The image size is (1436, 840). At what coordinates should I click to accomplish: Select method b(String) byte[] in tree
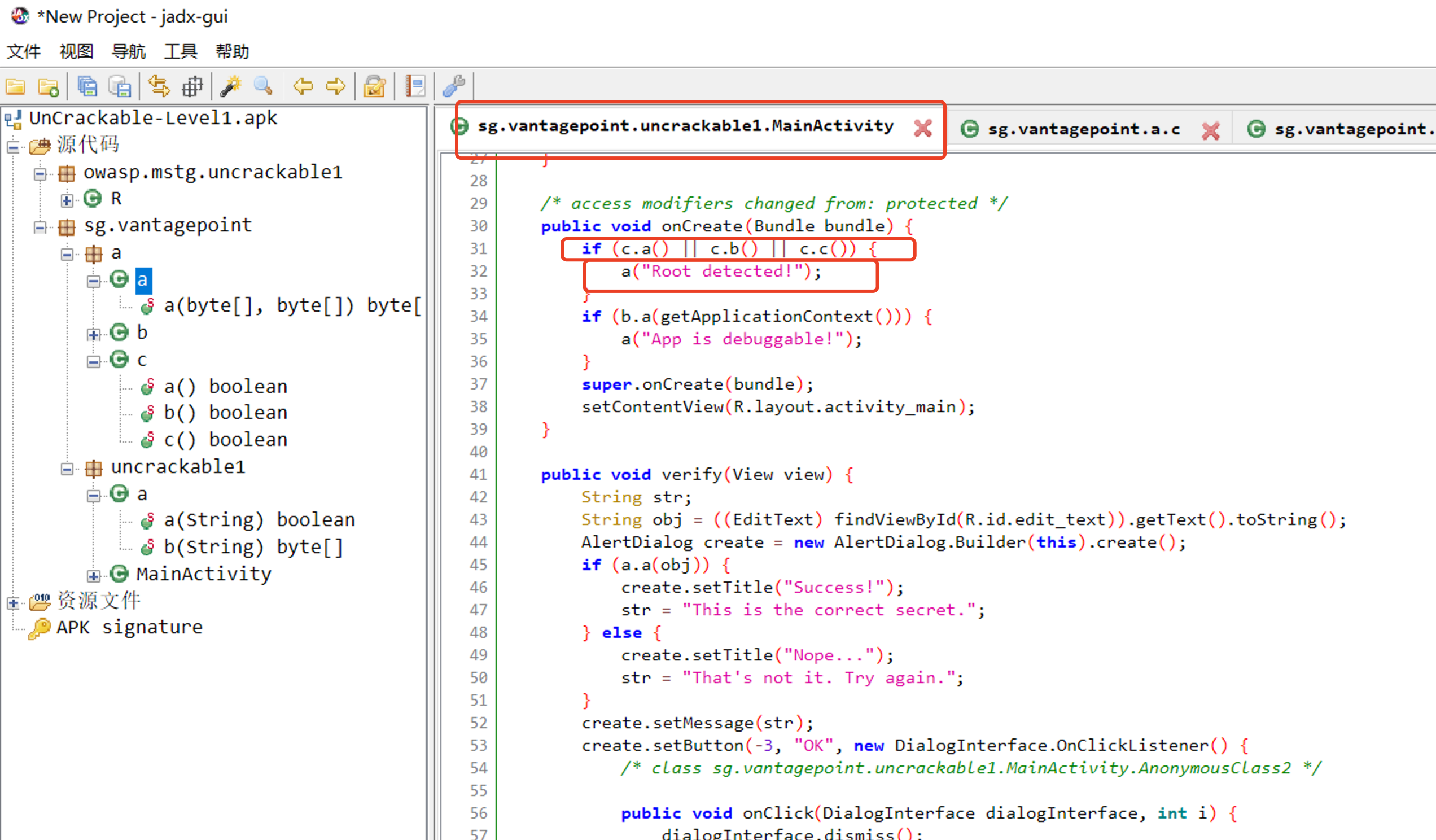253,547
